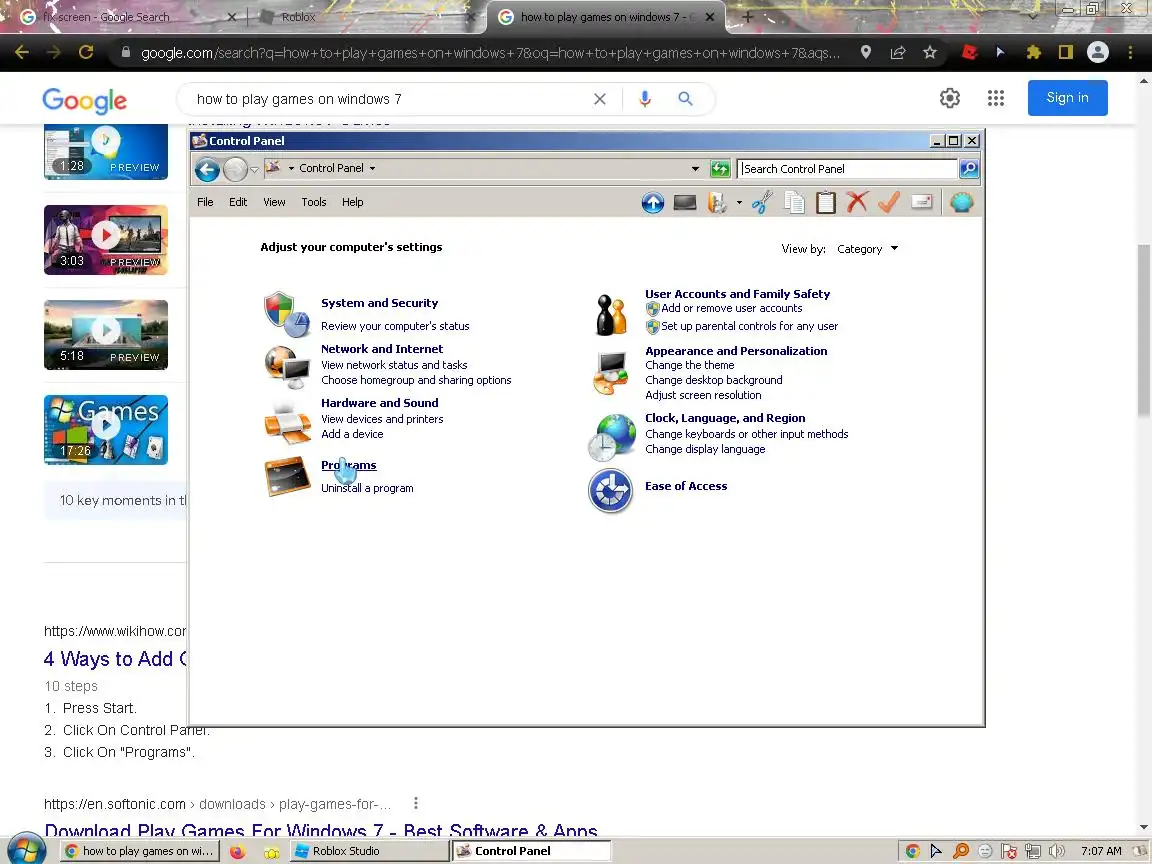Click the scissors Cut toolbar icon
Screen dimensions: 1152x864
[x=762, y=202]
